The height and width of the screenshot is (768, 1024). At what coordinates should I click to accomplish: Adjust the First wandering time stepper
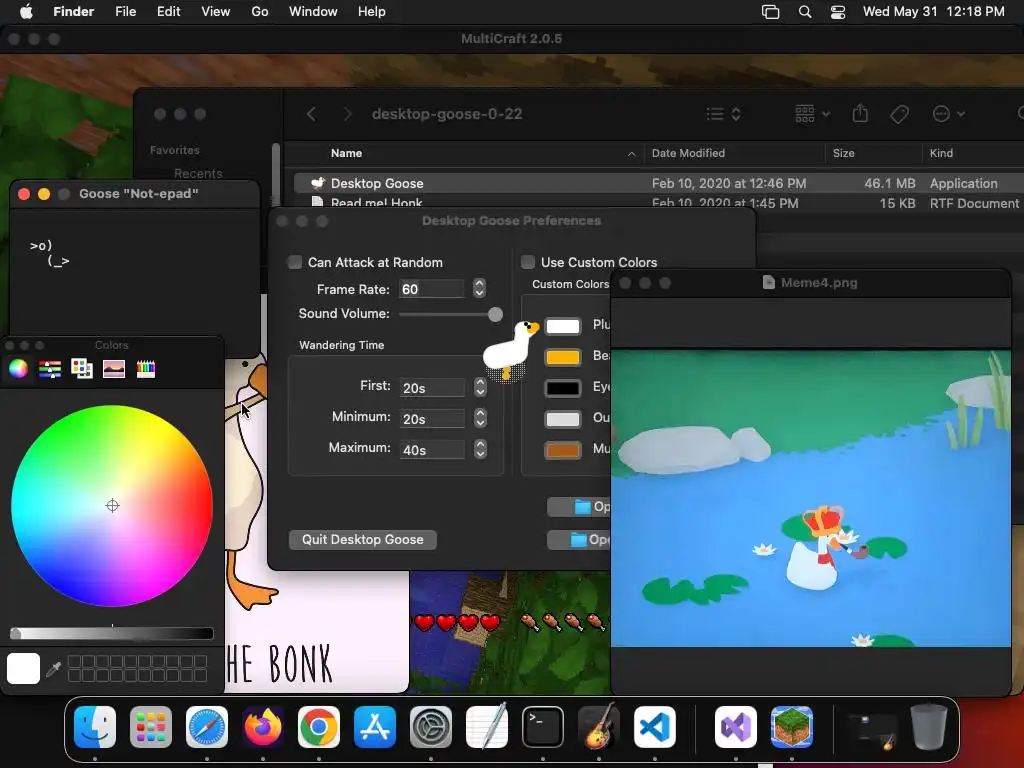pos(481,387)
